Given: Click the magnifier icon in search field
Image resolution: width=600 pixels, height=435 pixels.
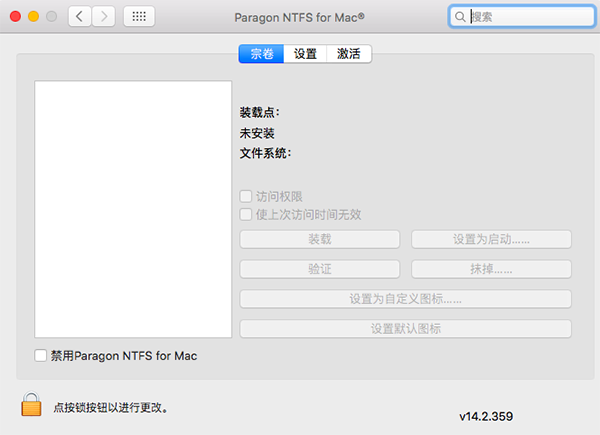Looking at the screenshot, I should coord(460,17).
